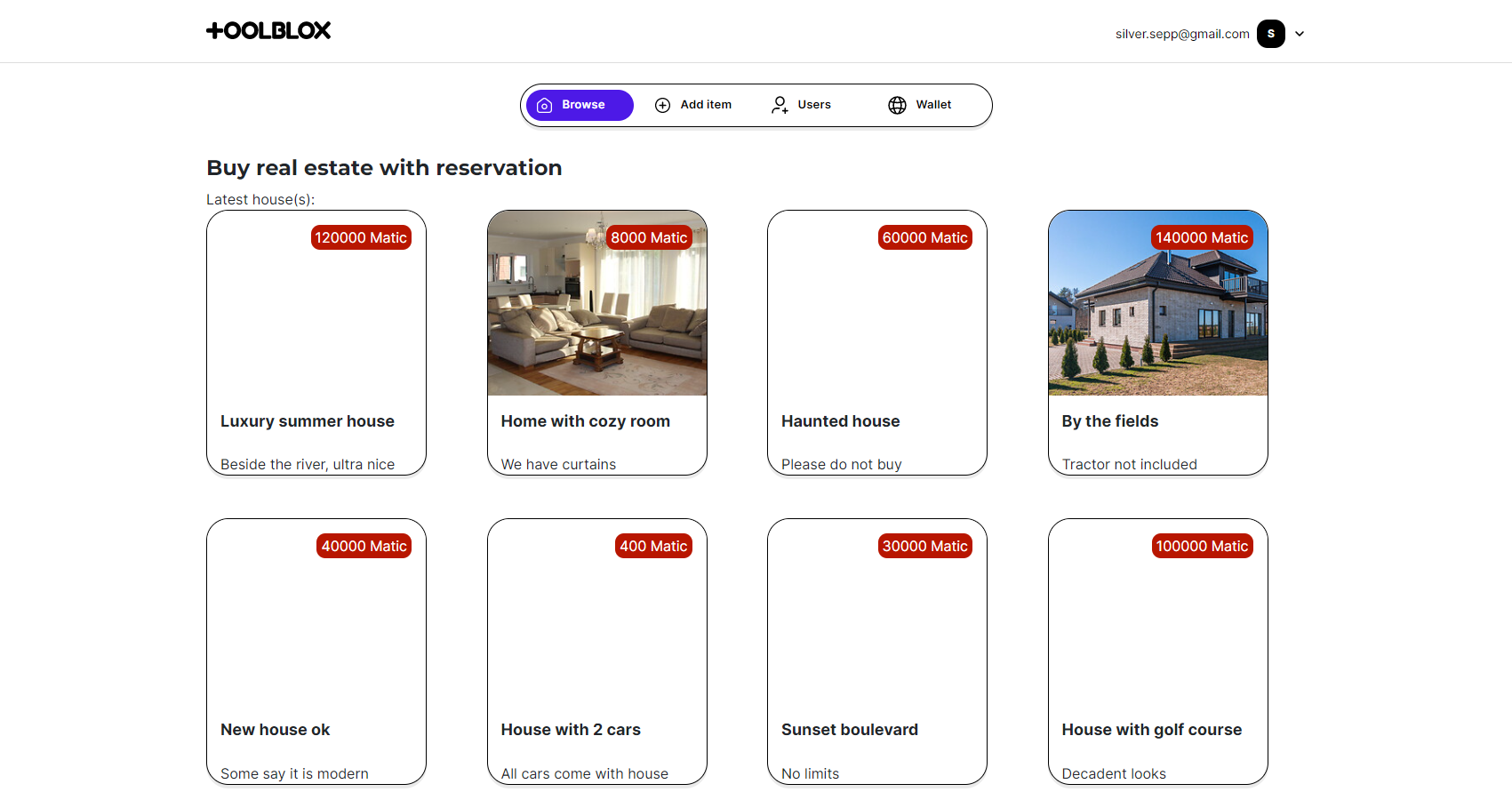Click 'Some say it is modern' description
The width and height of the screenshot is (1512, 808).
(x=294, y=773)
